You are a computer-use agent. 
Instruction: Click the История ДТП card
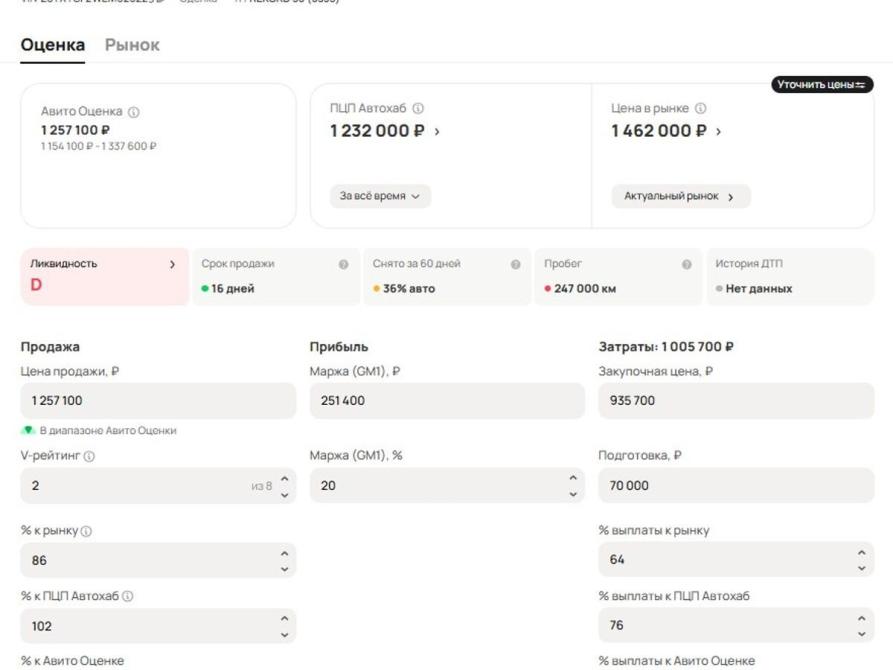790,277
